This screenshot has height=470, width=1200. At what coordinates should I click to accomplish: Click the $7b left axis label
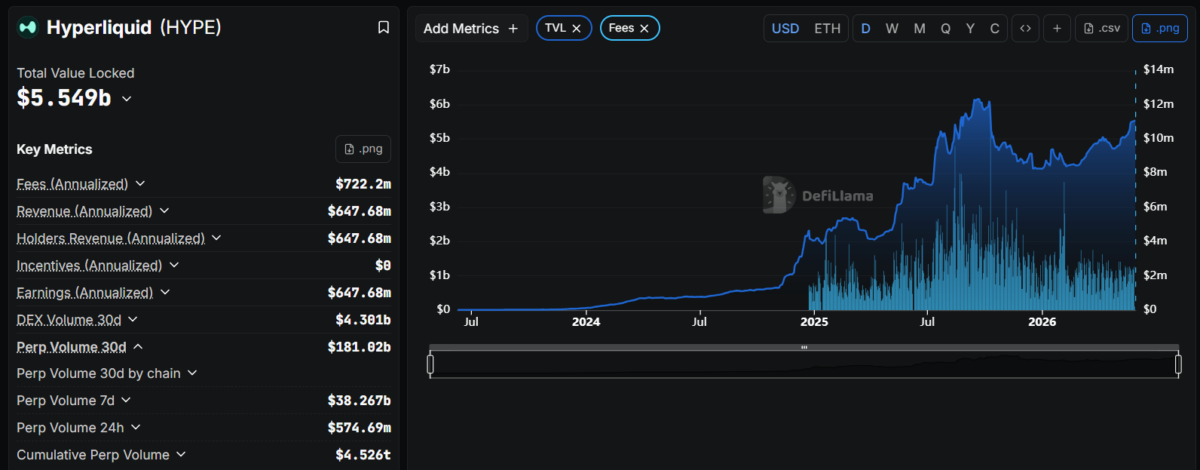[439, 69]
